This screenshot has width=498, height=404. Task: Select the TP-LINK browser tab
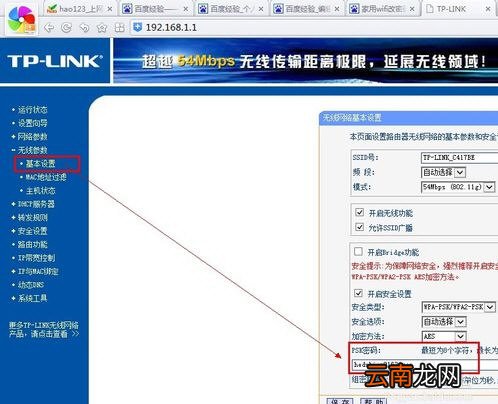pos(458,9)
